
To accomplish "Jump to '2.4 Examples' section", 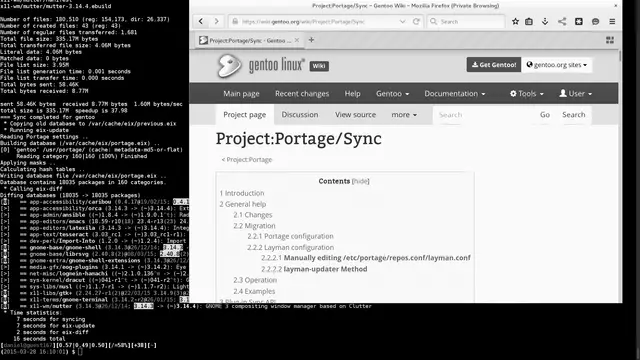I will 254,291.
